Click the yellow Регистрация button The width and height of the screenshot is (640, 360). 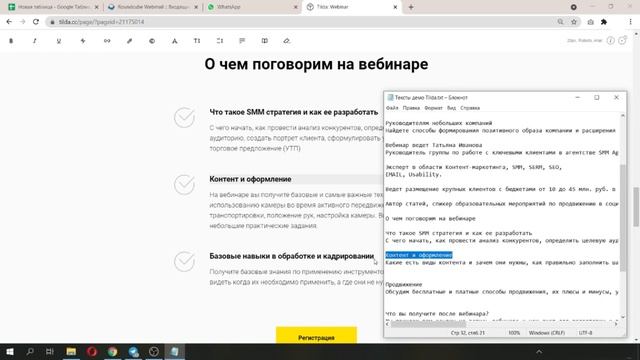[x=316, y=336]
